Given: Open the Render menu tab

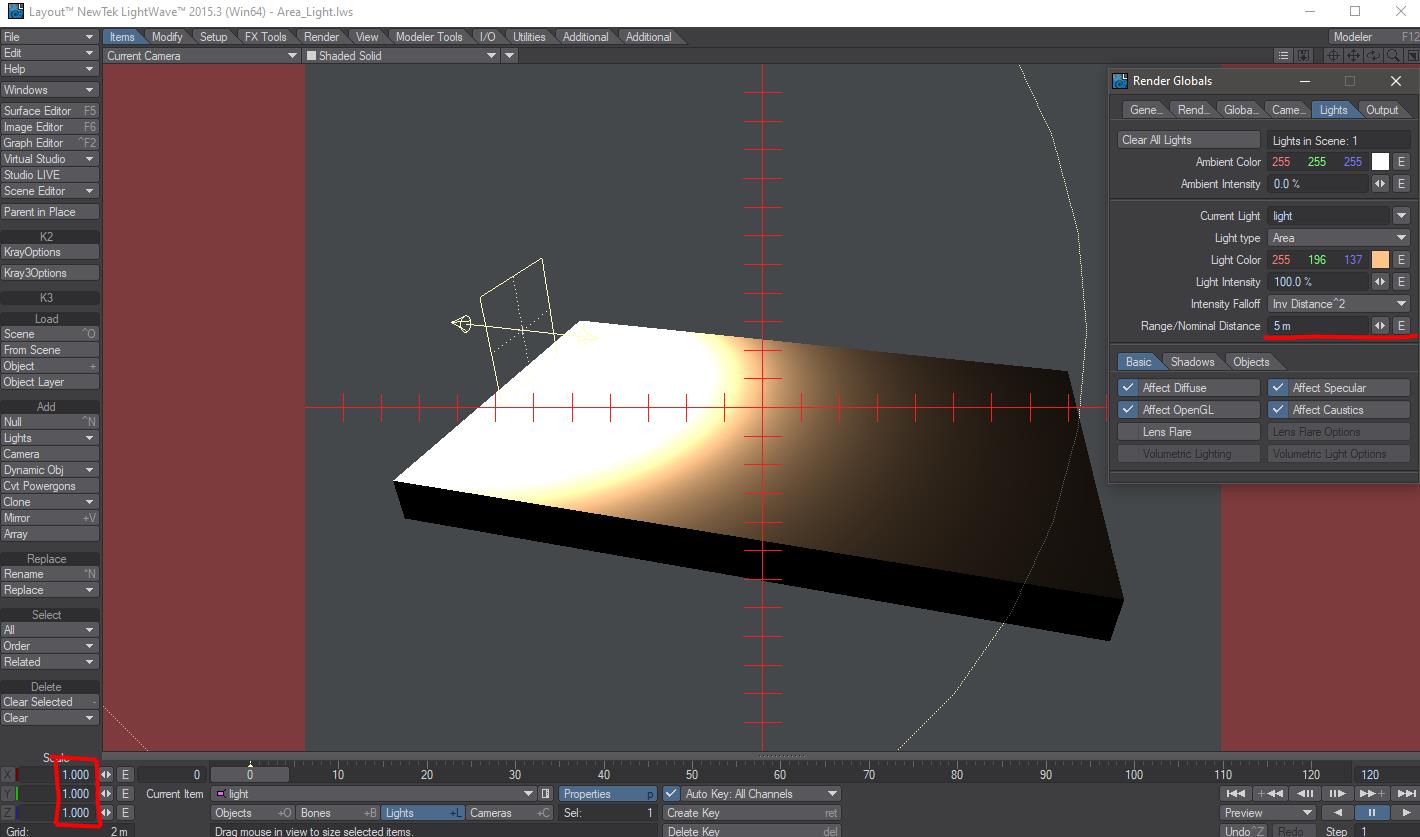Looking at the screenshot, I should (321, 37).
